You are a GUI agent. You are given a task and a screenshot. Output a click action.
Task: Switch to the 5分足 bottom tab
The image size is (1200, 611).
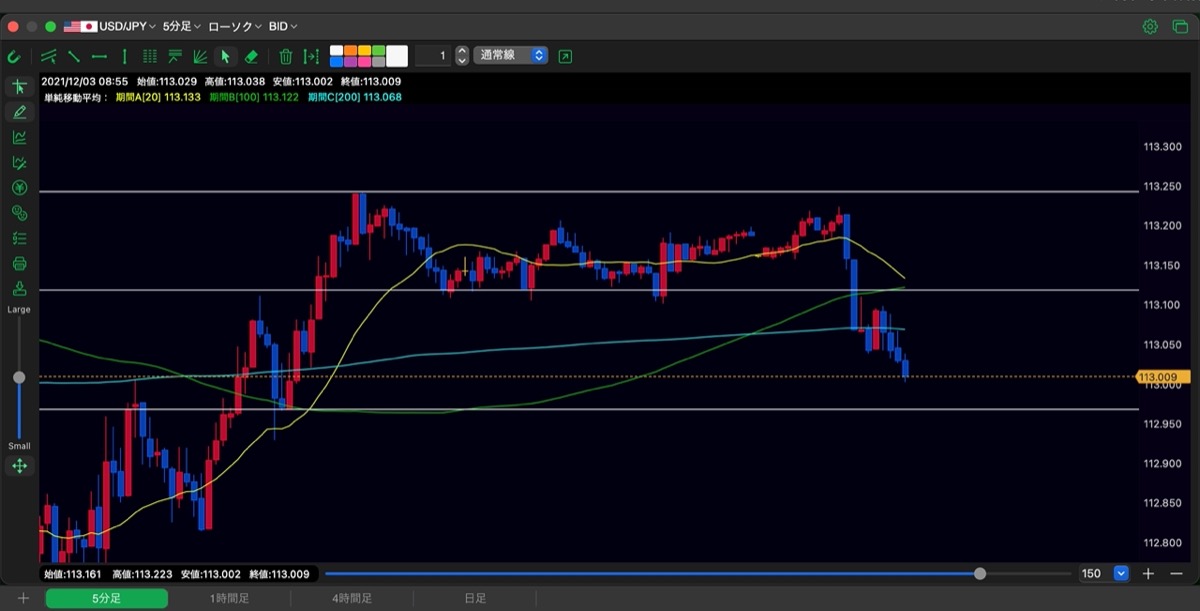coord(106,598)
